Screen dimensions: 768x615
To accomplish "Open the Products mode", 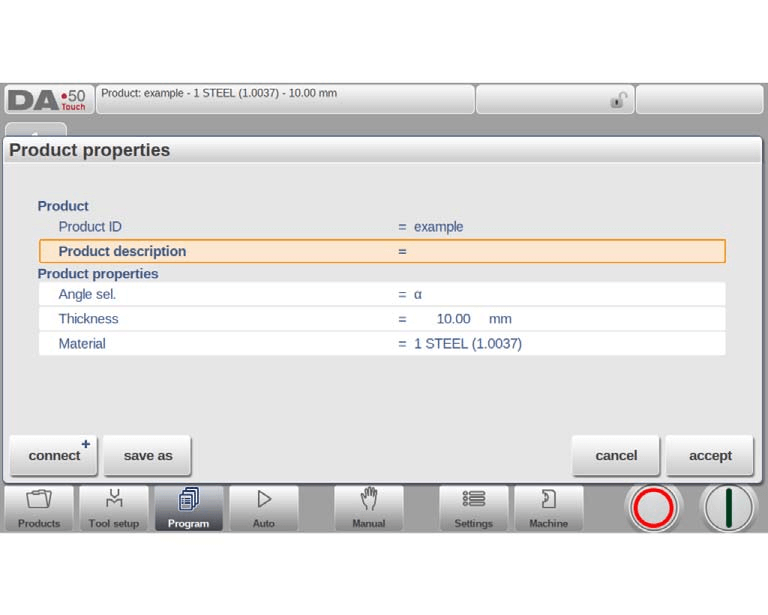I will coord(39,508).
